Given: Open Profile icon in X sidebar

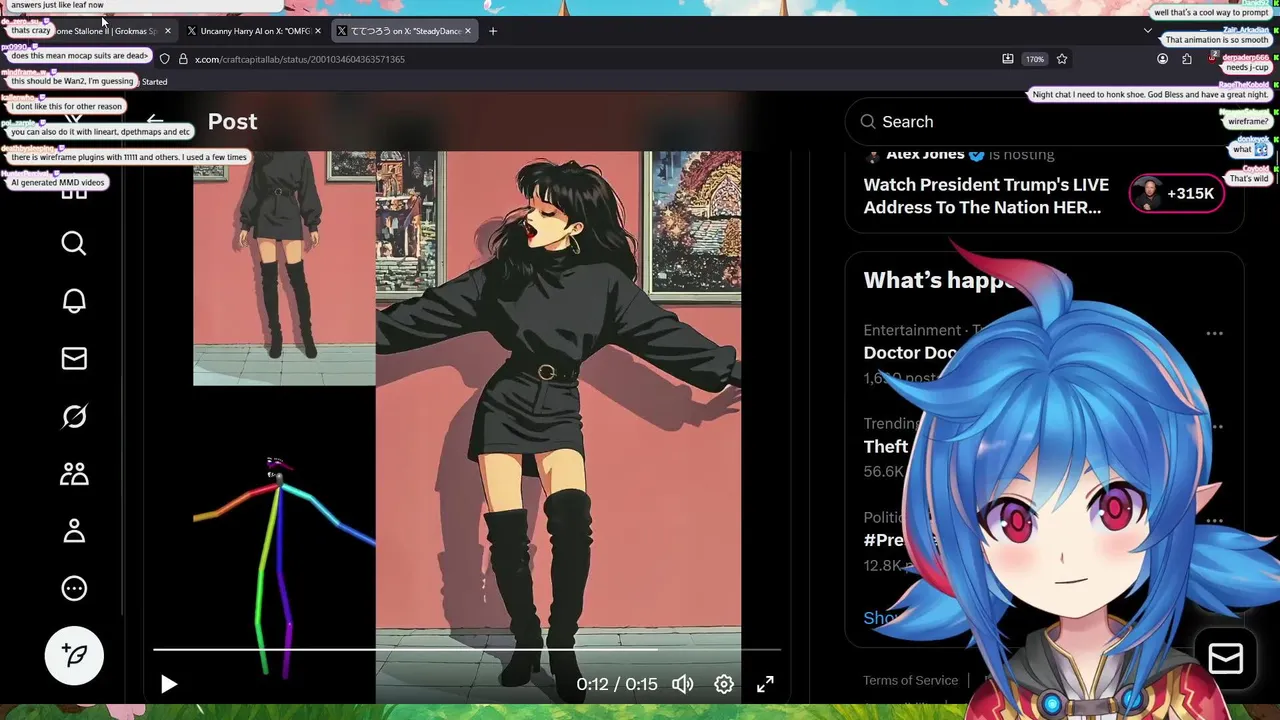Looking at the screenshot, I should (x=74, y=531).
